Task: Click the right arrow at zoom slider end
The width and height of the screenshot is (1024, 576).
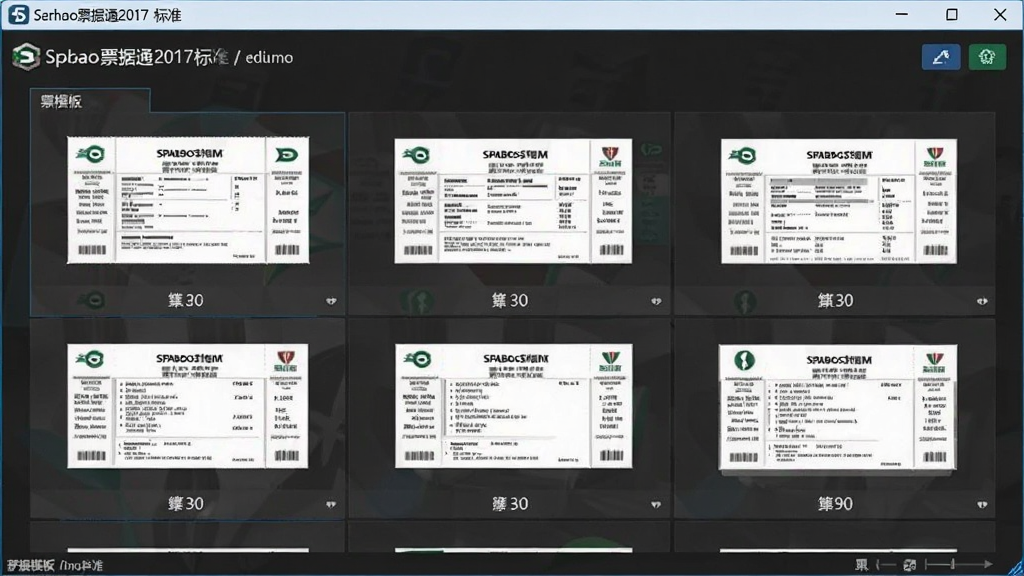Action: pos(987,564)
